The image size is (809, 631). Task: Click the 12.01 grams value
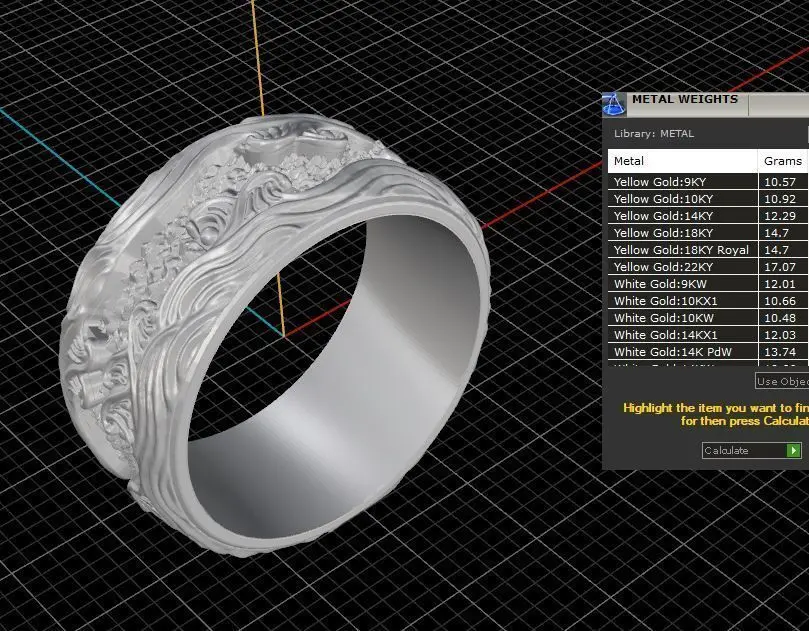point(780,284)
